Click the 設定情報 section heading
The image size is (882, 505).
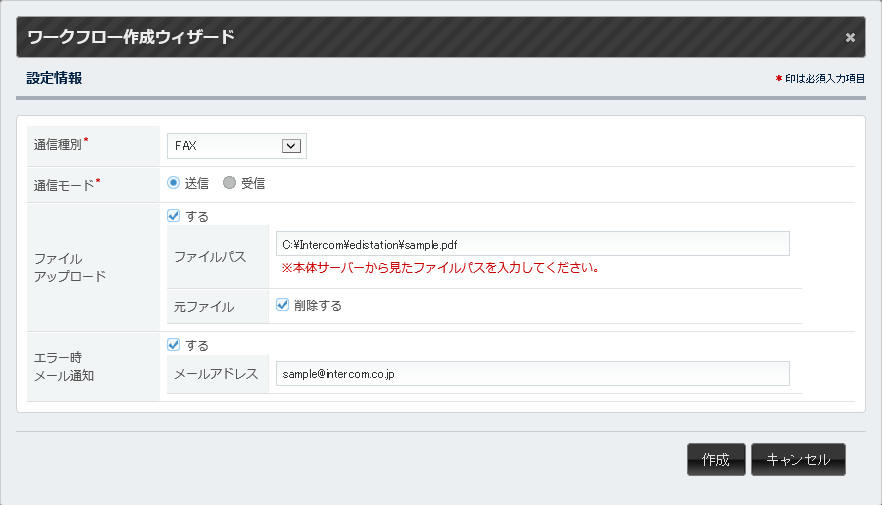point(54,78)
